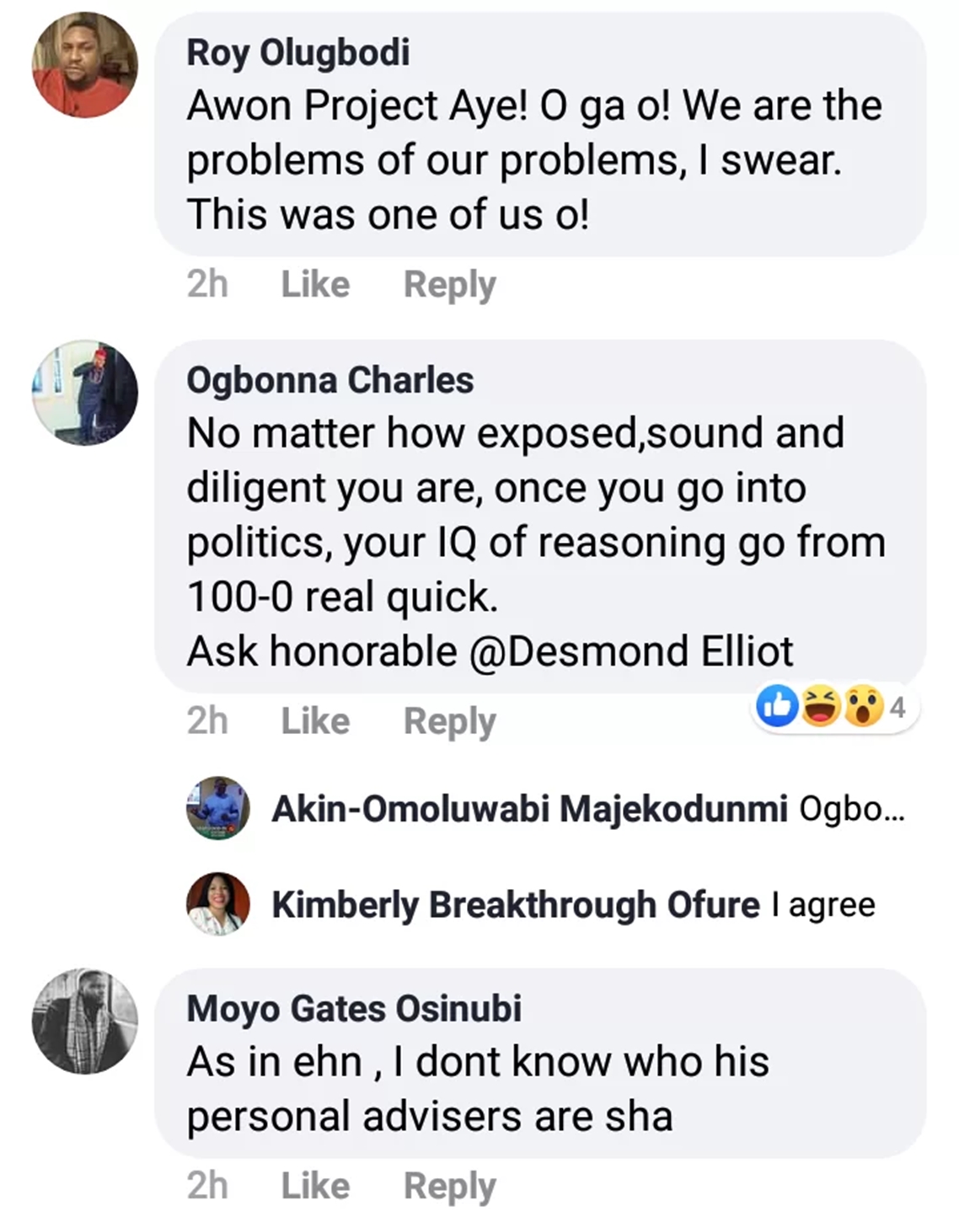Open Roy Olugbodi's profile name link

click(298, 52)
